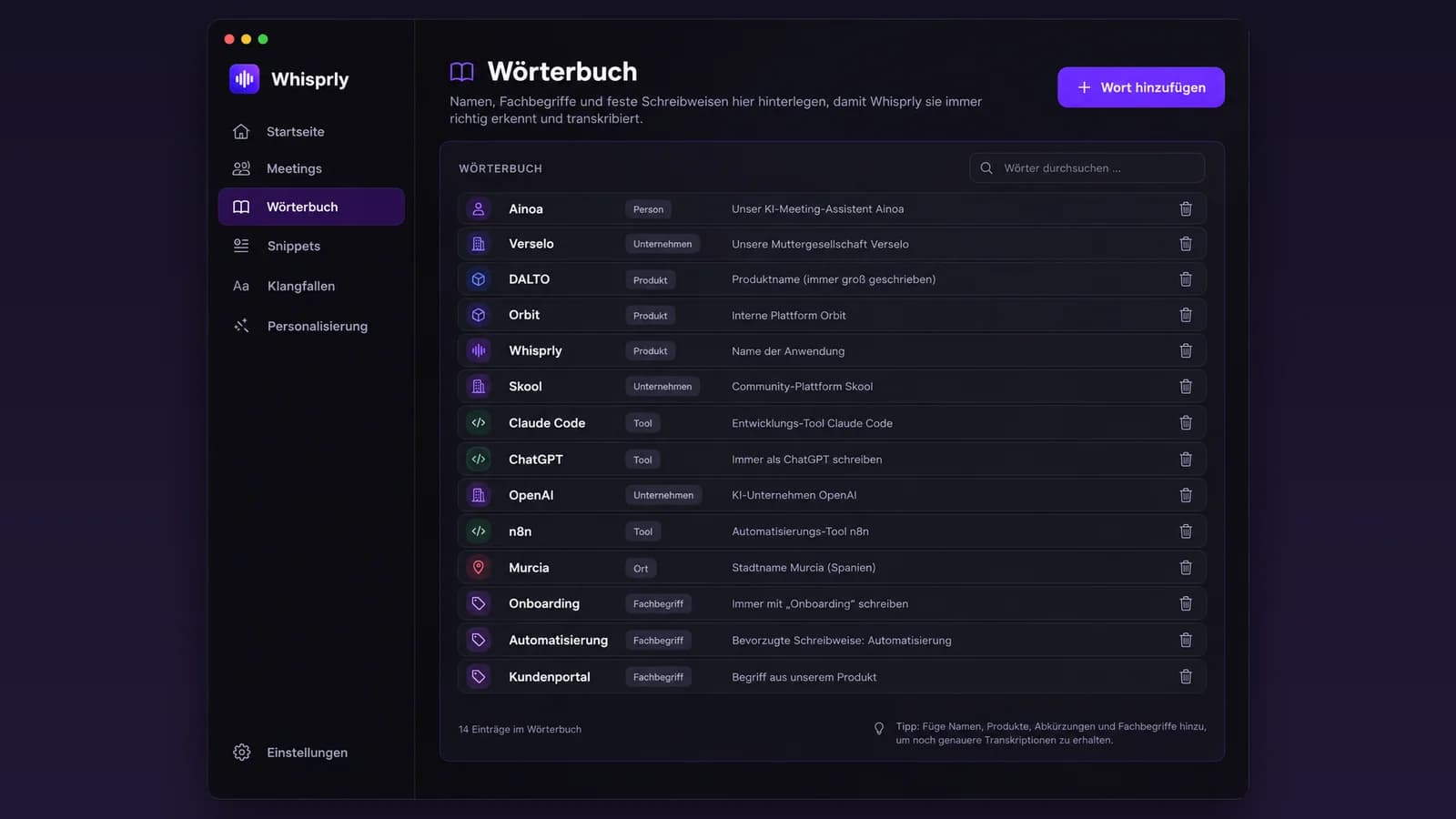Image resolution: width=1456 pixels, height=819 pixels.
Task: Remove the DALTO entry via trash icon
Action: coord(1186,279)
